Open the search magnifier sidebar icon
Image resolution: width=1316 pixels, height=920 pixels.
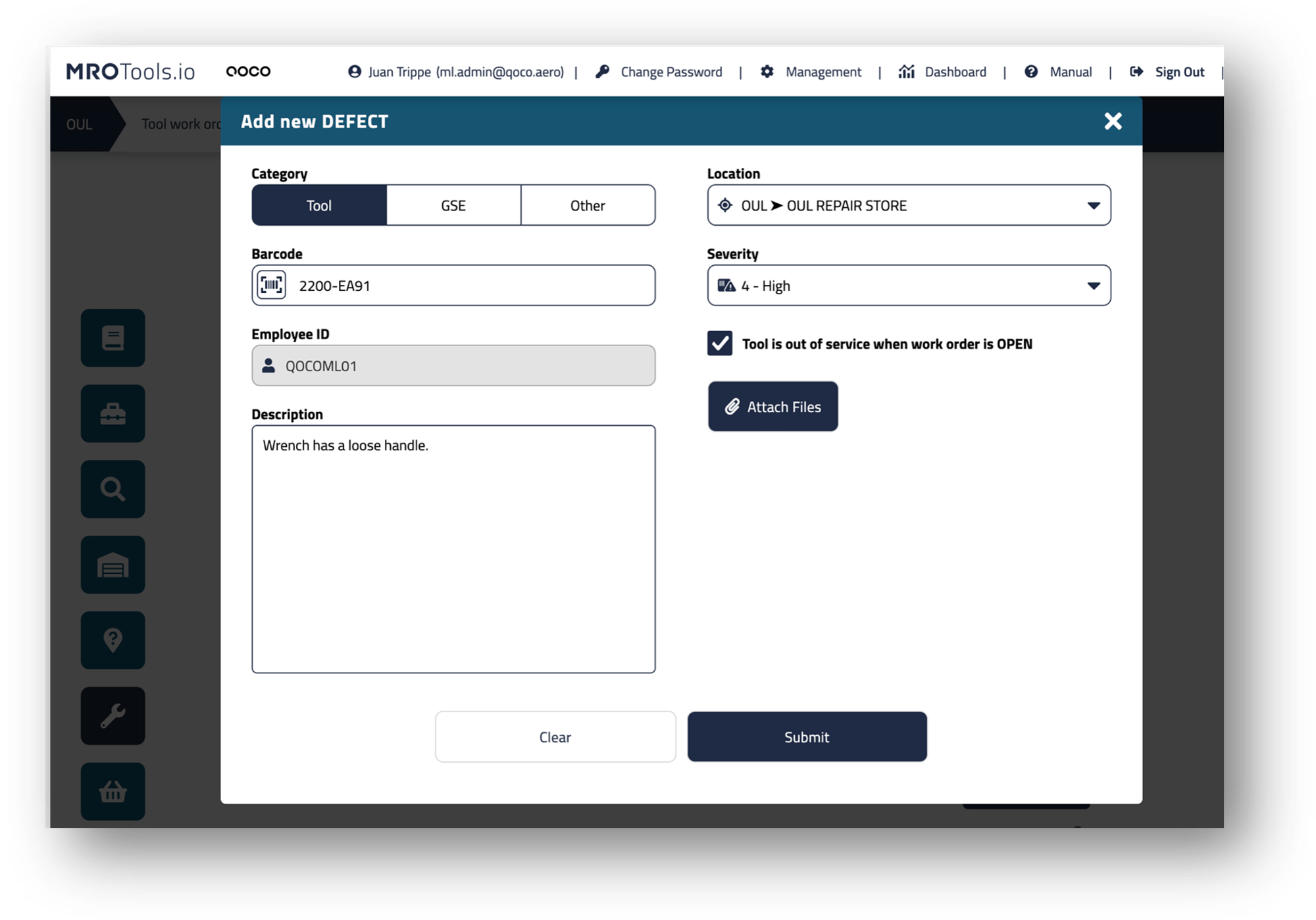pos(113,489)
